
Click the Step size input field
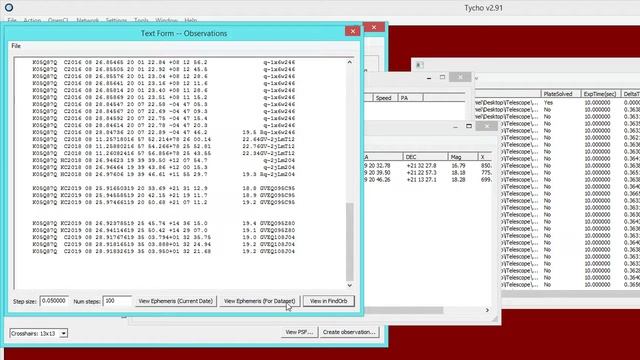(x=54, y=301)
